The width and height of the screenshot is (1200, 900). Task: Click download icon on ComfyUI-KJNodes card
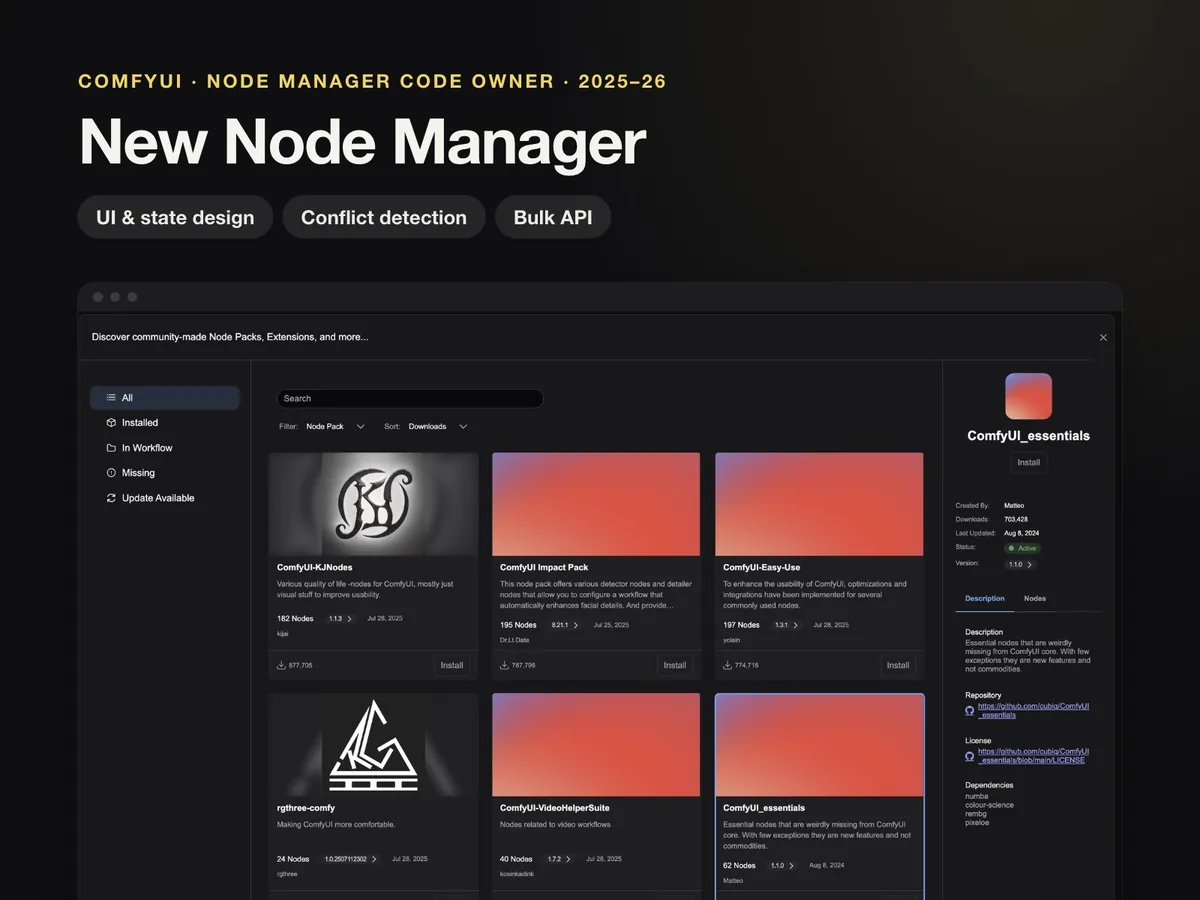(x=281, y=665)
